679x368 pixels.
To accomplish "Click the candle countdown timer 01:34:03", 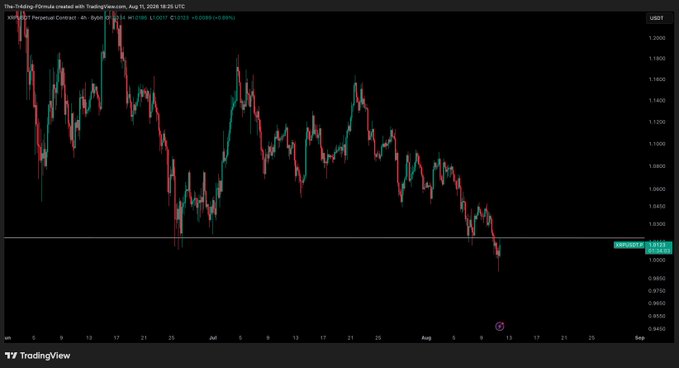I will click(x=658, y=251).
